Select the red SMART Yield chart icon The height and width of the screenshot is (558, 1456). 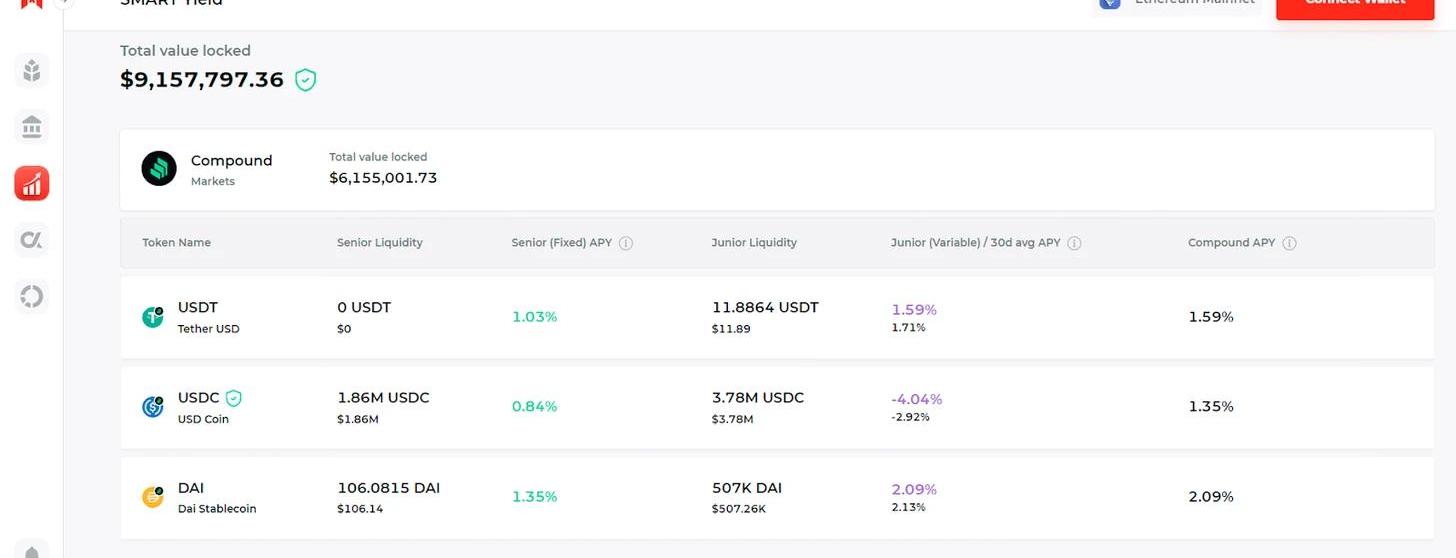coord(32,184)
